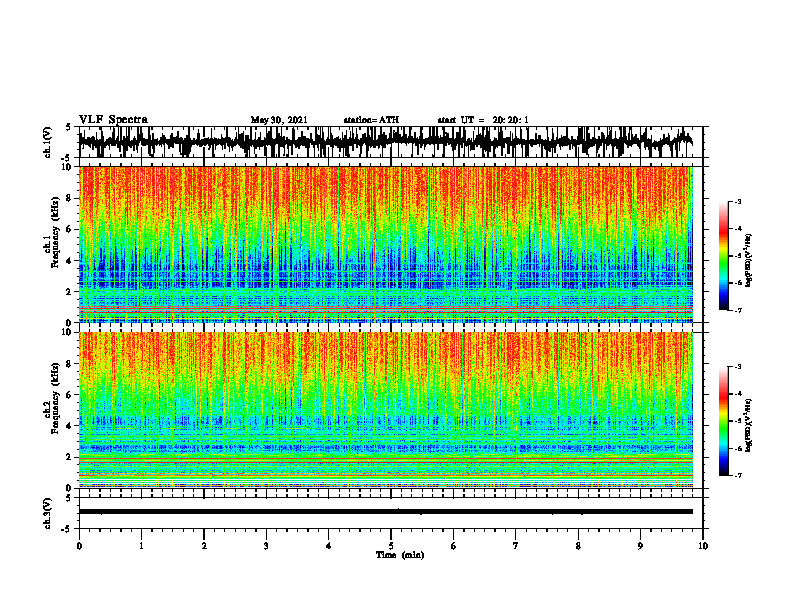Image resolution: width=792 pixels, height=612 pixels.
Task: Click inside the ch.1 spectrogram image
Action: (x=385, y=244)
